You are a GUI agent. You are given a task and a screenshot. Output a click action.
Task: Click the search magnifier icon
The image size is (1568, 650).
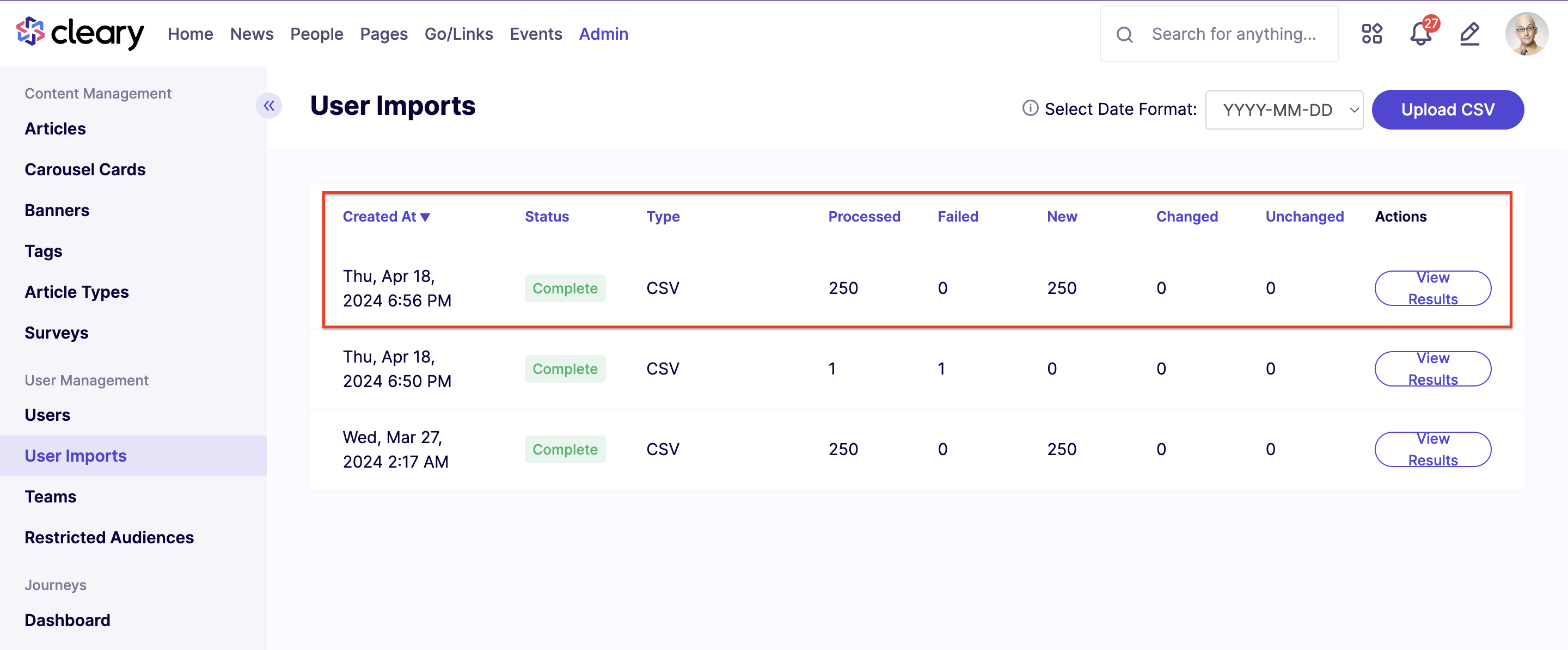pos(1124,35)
